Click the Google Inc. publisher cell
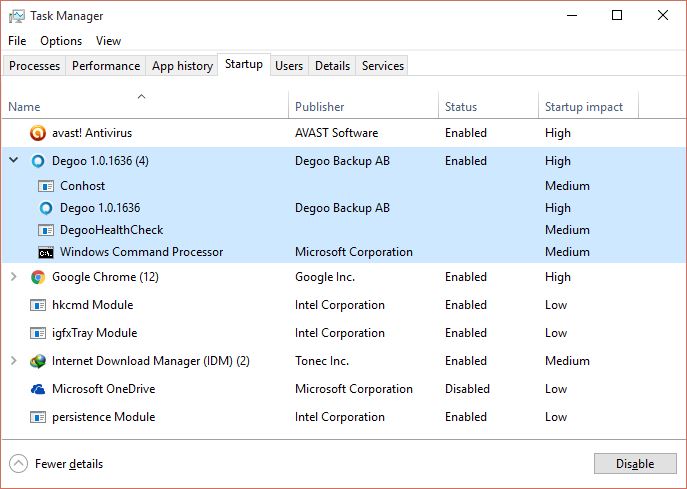Screen dimensions: 687x489 point(325,277)
